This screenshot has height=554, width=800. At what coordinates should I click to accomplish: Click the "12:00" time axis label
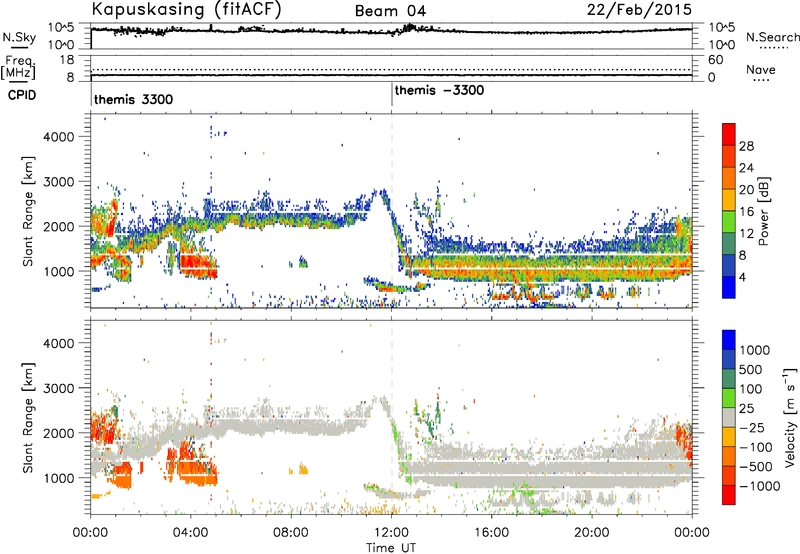pos(391,533)
